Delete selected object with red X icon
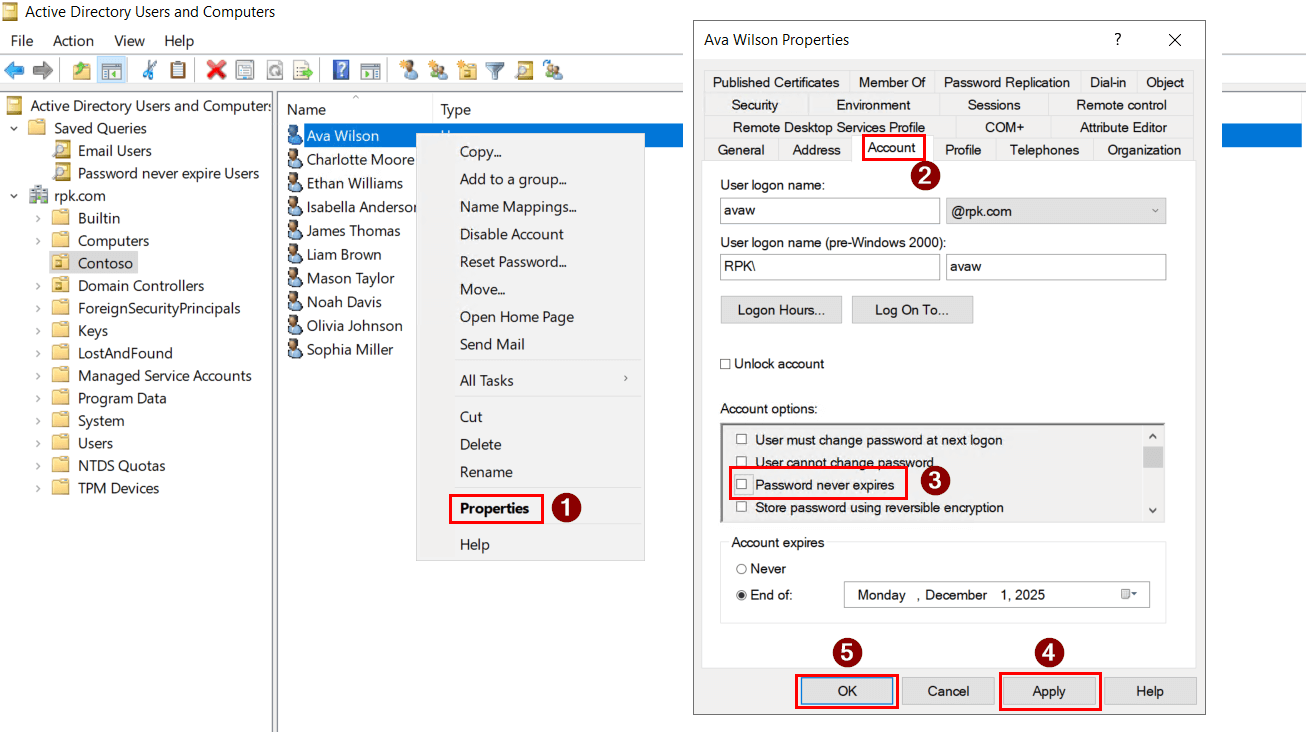Screen dimensions: 1306x732 [214, 70]
